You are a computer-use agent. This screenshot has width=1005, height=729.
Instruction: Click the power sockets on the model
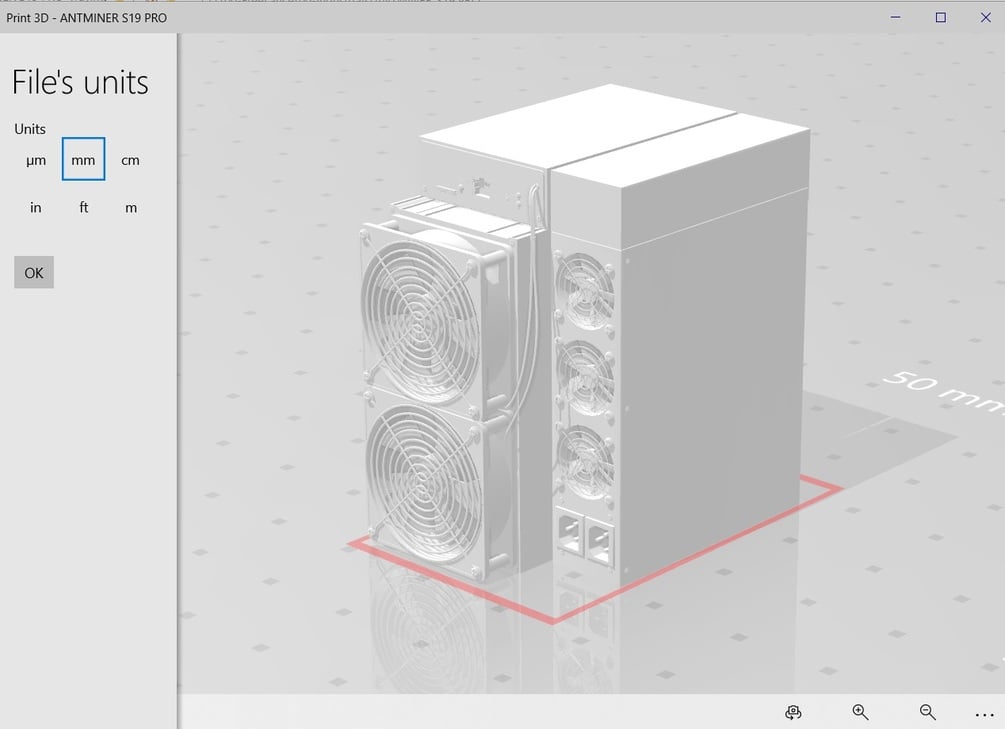(x=585, y=536)
